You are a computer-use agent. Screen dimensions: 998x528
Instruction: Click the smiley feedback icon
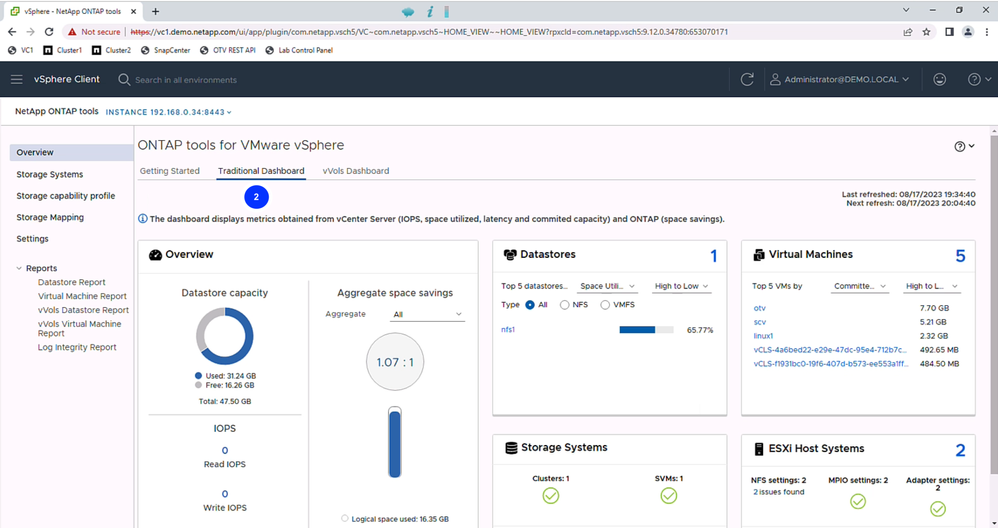(x=939, y=79)
